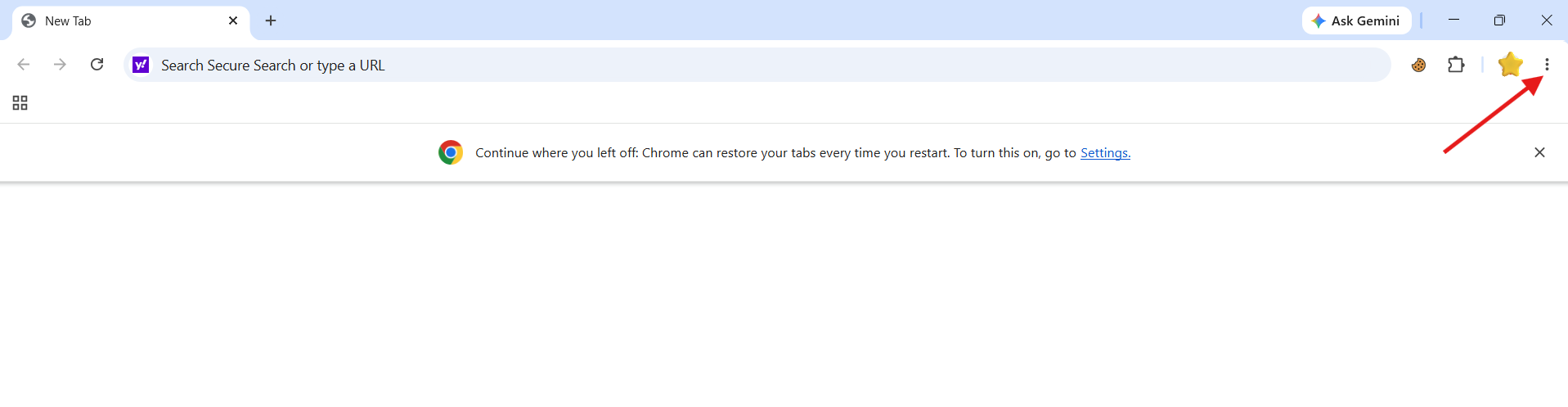This screenshot has height=407, width=1568.
Task: Reload the current page
Action: pos(97,65)
